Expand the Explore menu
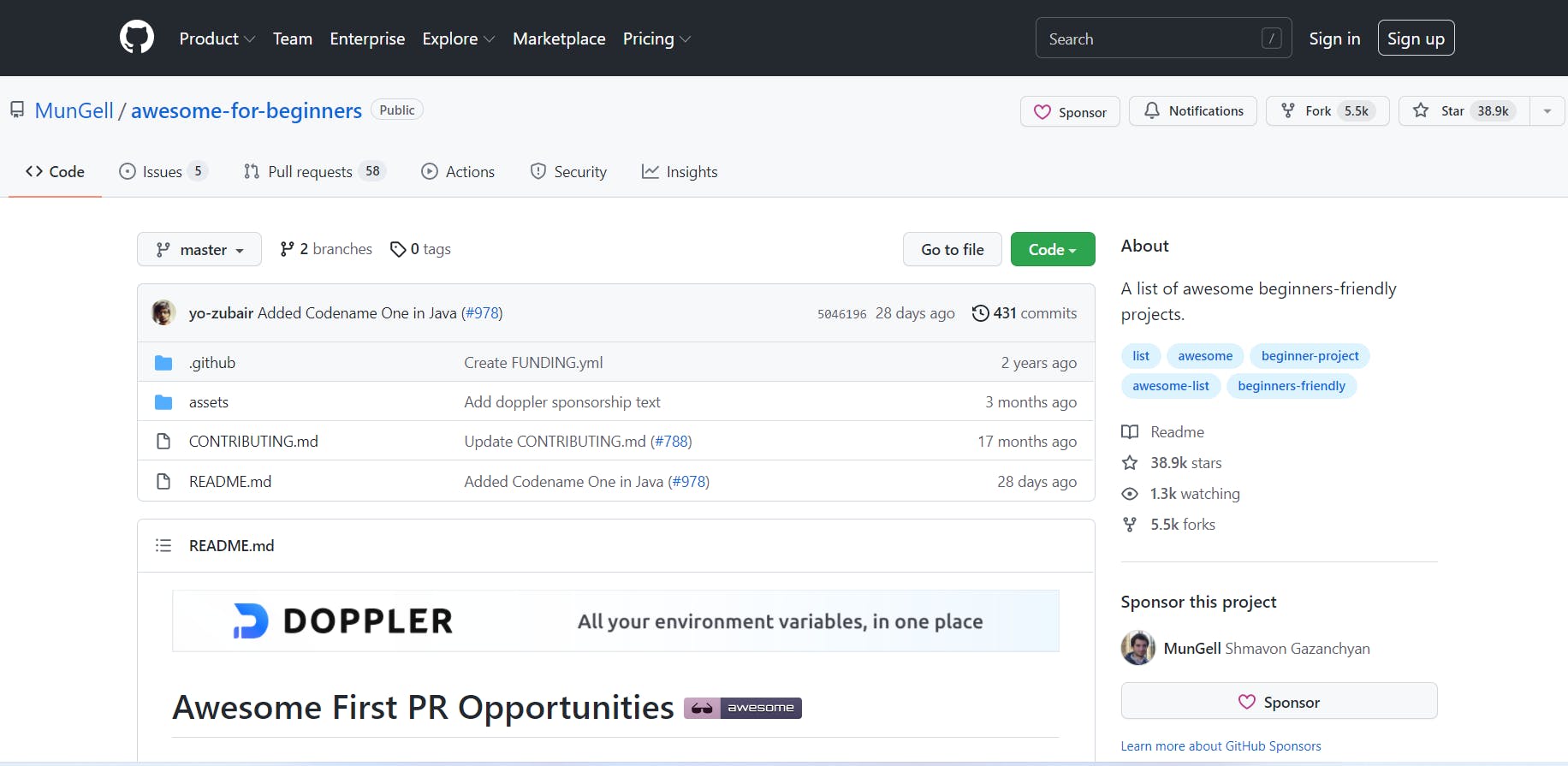The image size is (1568, 766). (459, 39)
